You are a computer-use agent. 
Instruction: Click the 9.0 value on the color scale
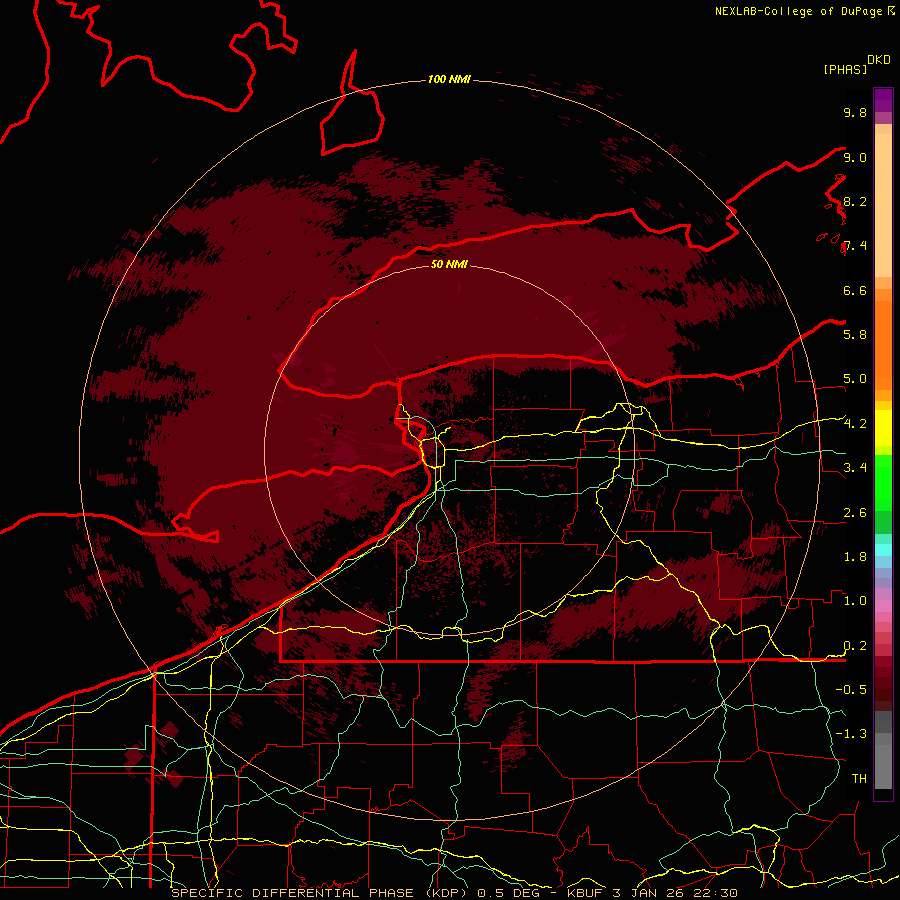click(x=855, y=157)
